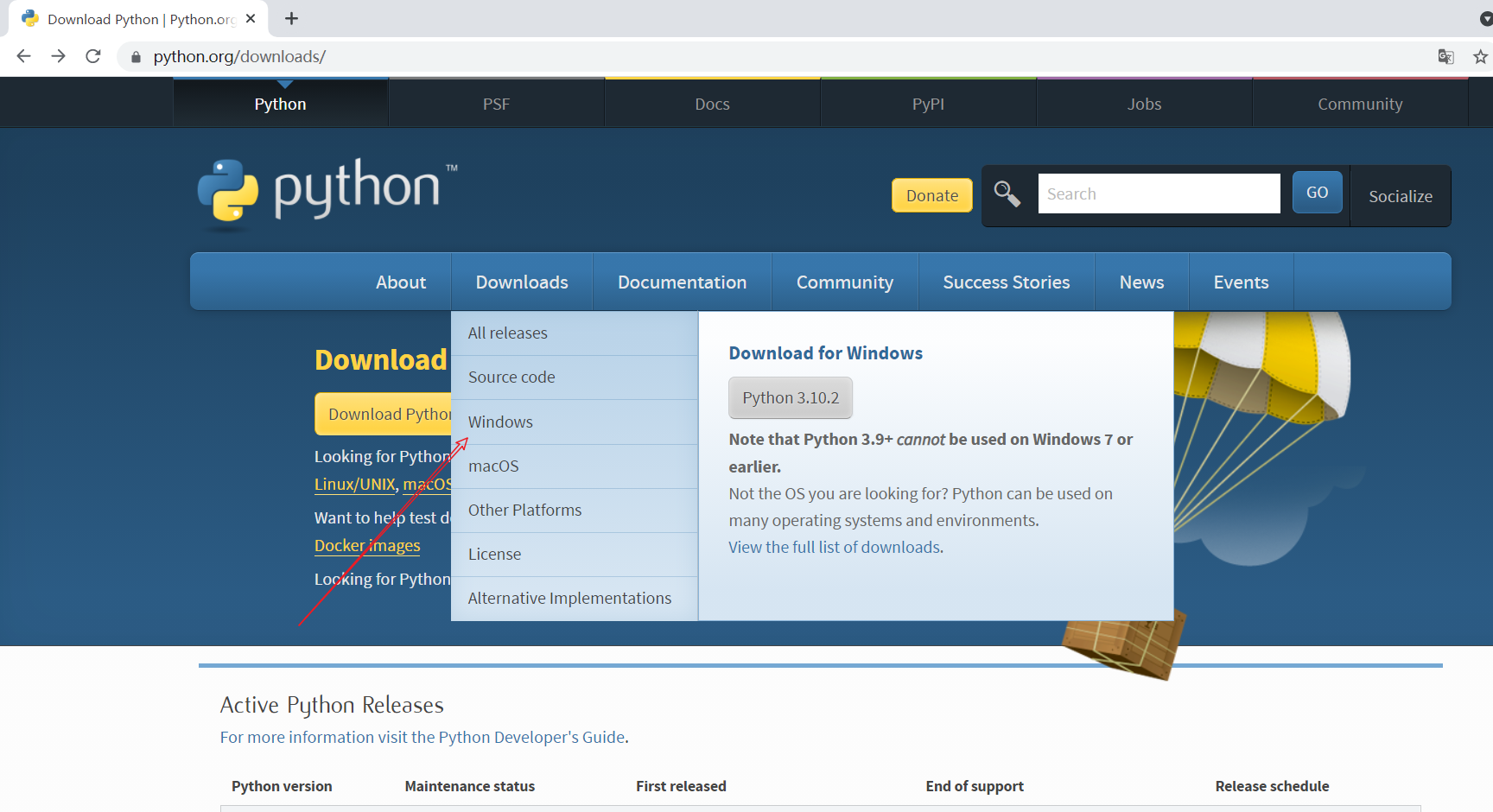1493x812 pixels.
Task: Click Maintenance status column header
Action: [470, 786]
